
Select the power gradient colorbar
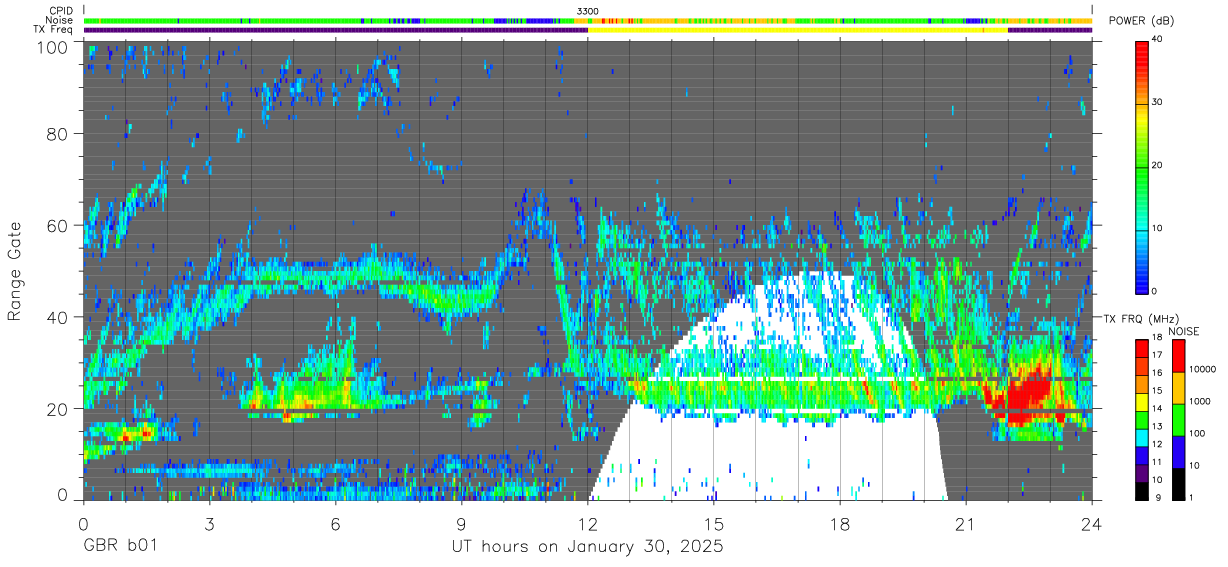coord(1141,166)
